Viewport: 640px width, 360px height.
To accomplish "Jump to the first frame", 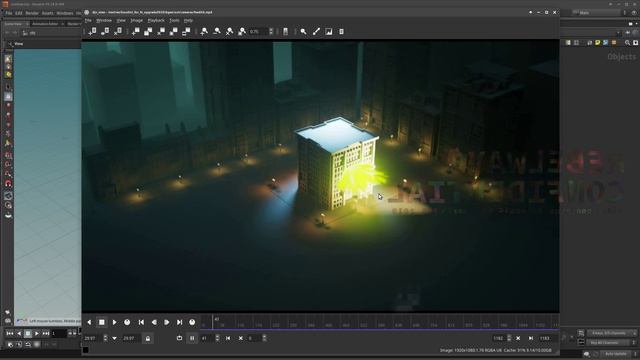I will click(141, 322).
